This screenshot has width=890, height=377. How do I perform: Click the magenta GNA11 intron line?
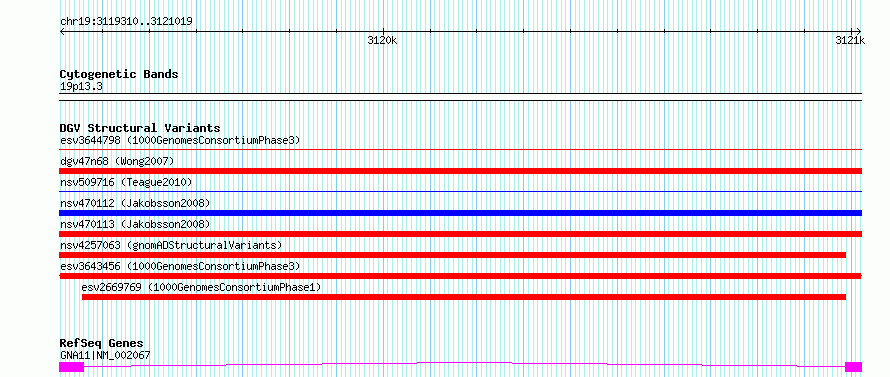(x=464, y=362)
